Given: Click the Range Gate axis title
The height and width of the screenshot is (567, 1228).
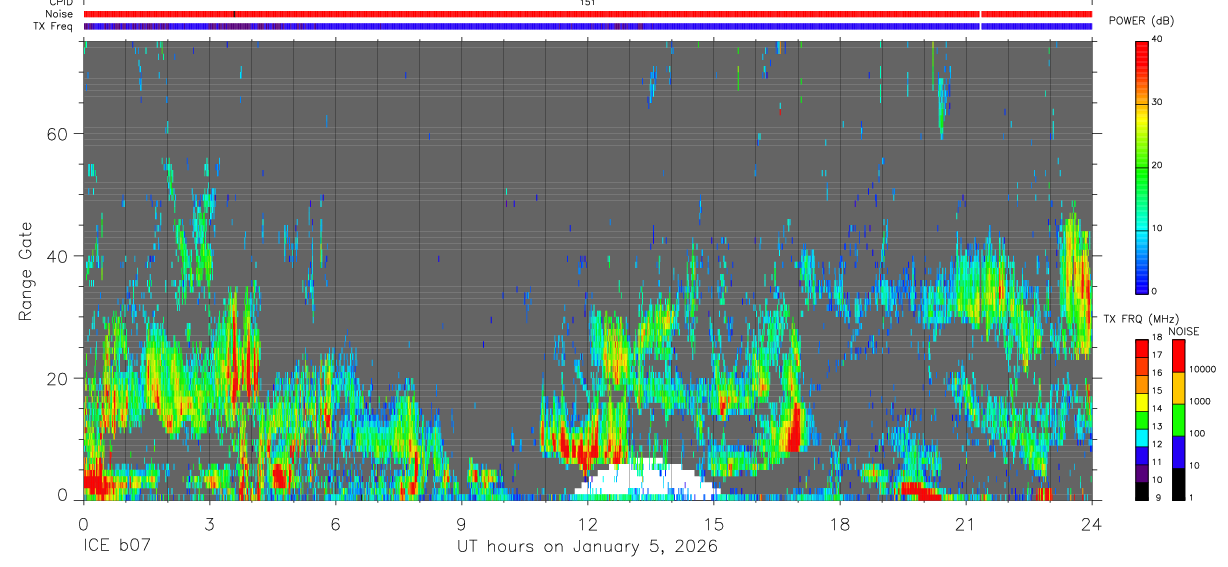Looking at the screenshot, I should (25, 271).
